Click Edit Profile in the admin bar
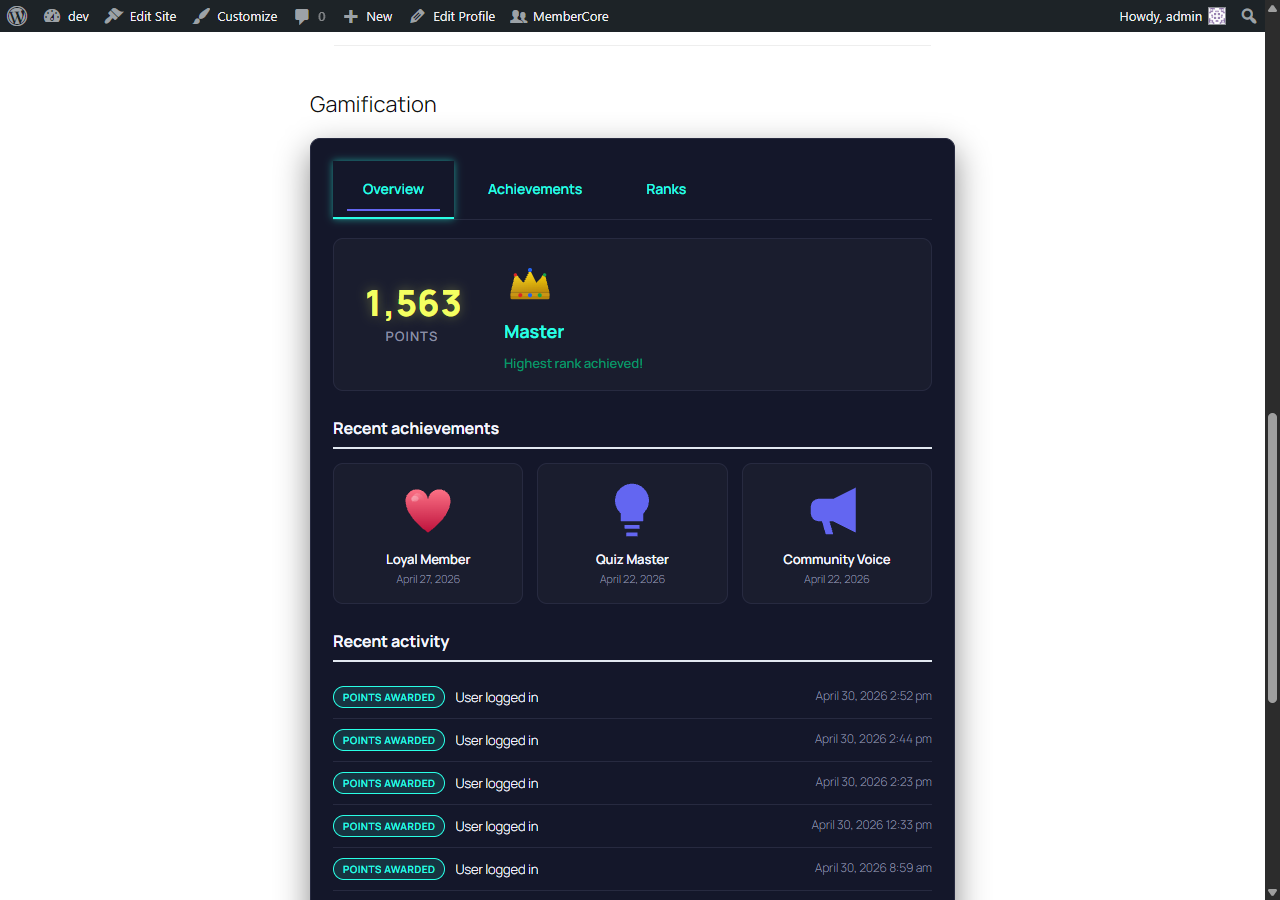 coord(464,16)
